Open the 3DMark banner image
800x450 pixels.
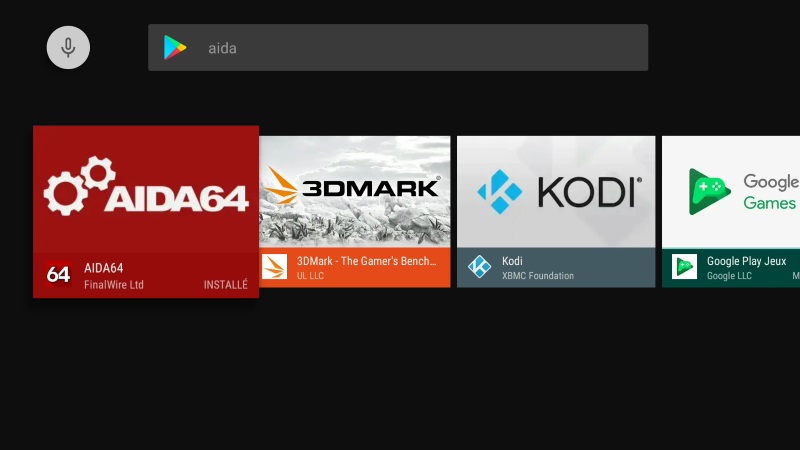point(355,192)
